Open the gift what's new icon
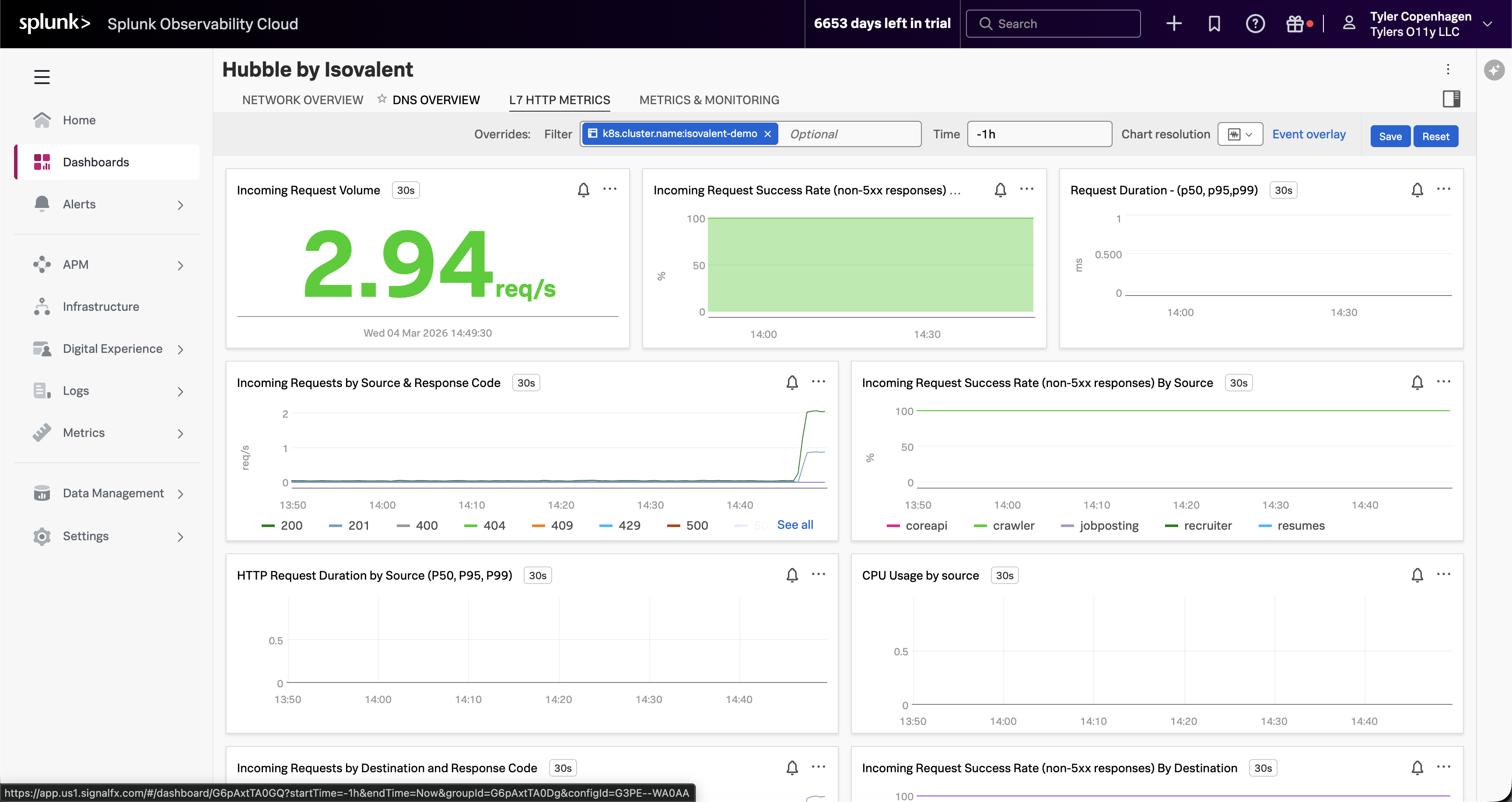 click(1294, 24)
